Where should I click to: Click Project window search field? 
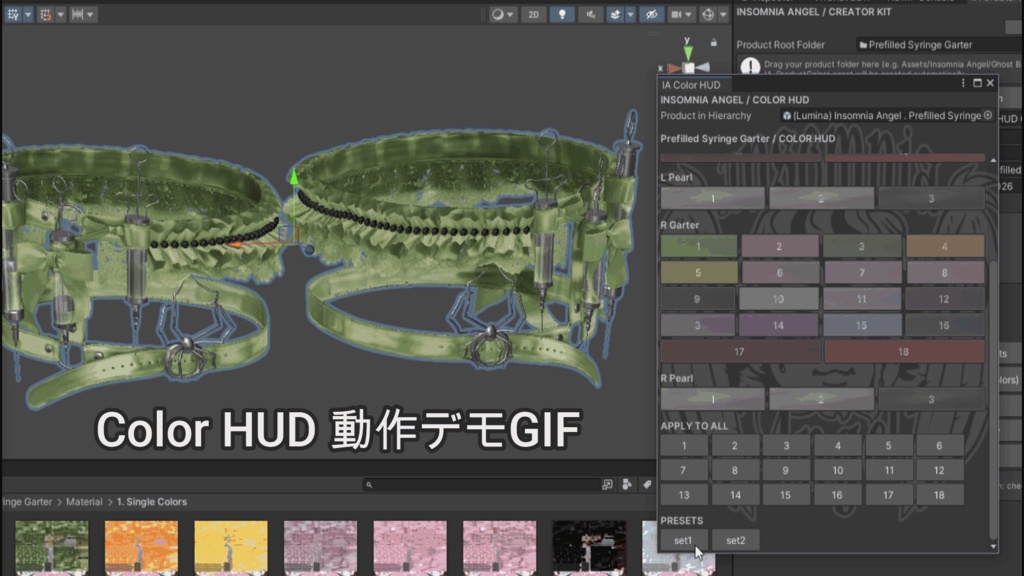pos(482,485)
